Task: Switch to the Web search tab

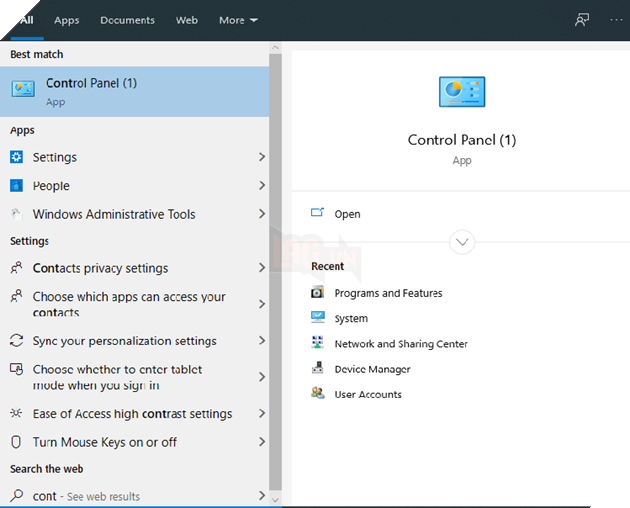Action: point(186,20)
